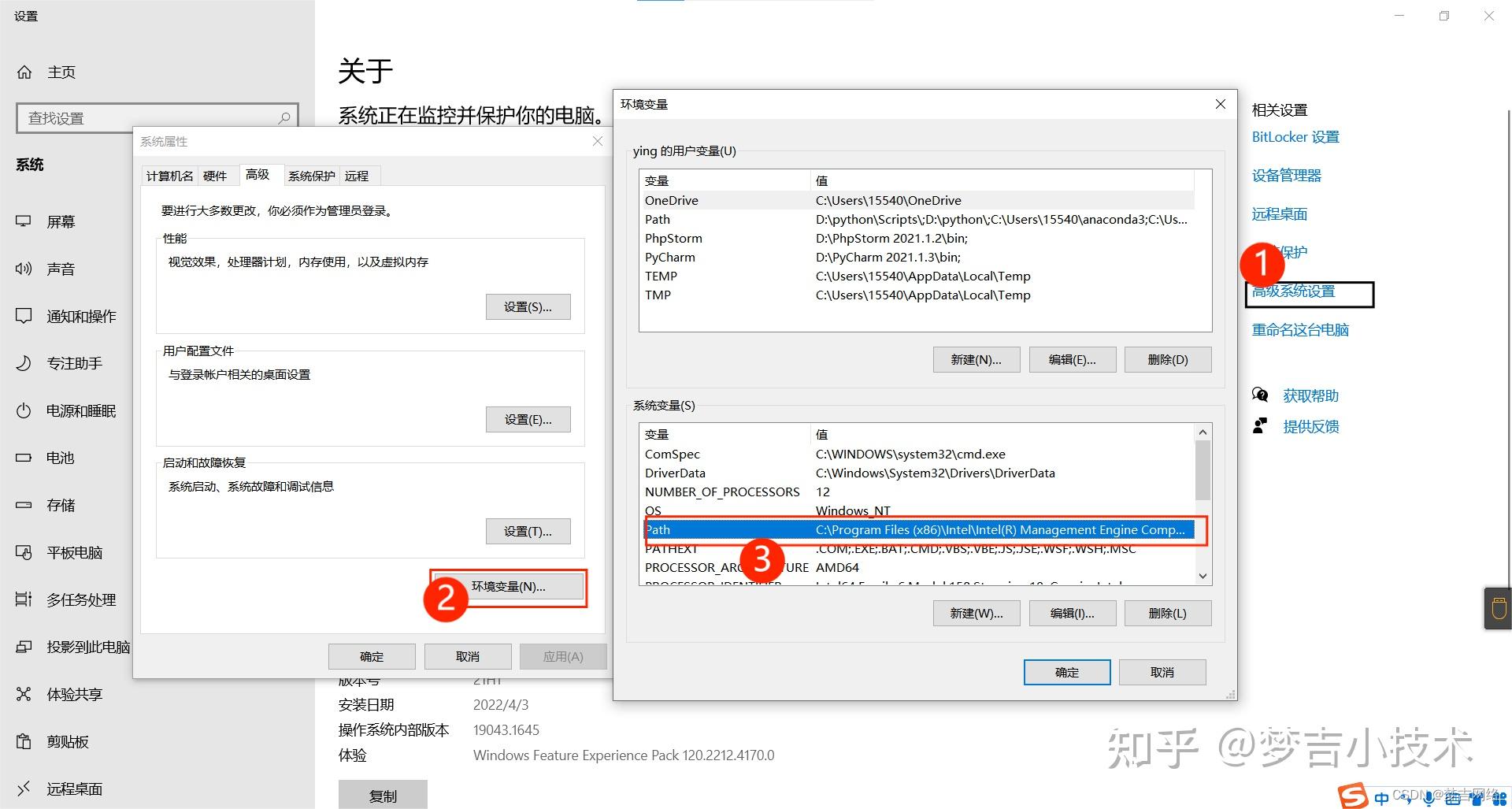
Task: Switch to the 硬件 tab
Action: click(x=216, y=175)
